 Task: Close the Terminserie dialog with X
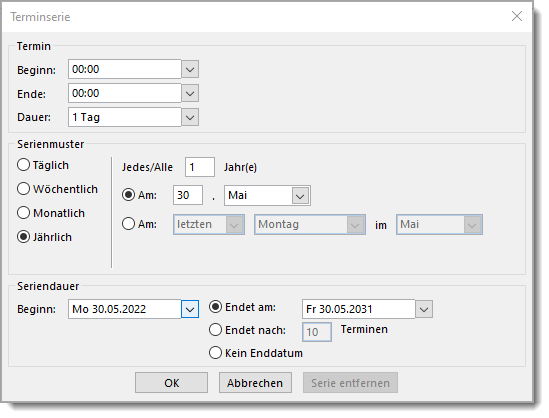pos(517,16)
